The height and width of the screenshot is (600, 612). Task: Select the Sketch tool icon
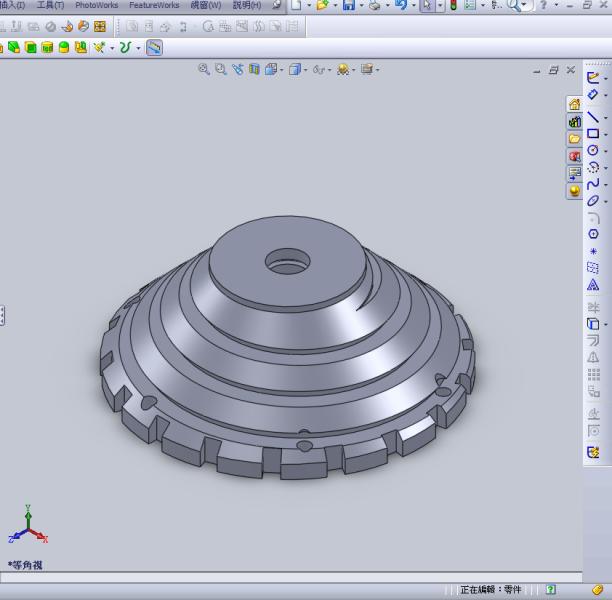593,77
